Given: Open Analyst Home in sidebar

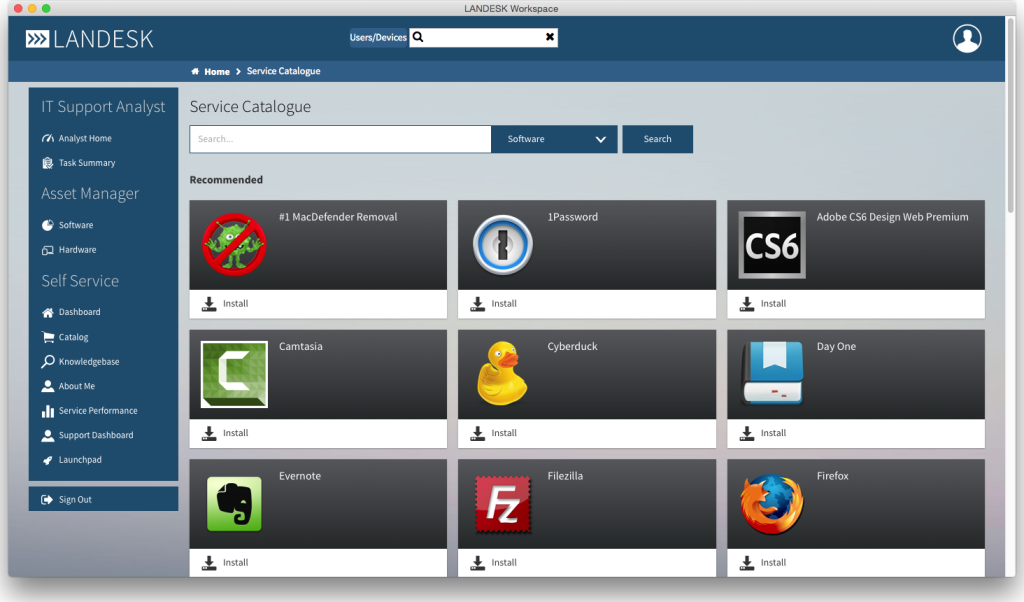Looking at the screenshot, I should 85,138.
